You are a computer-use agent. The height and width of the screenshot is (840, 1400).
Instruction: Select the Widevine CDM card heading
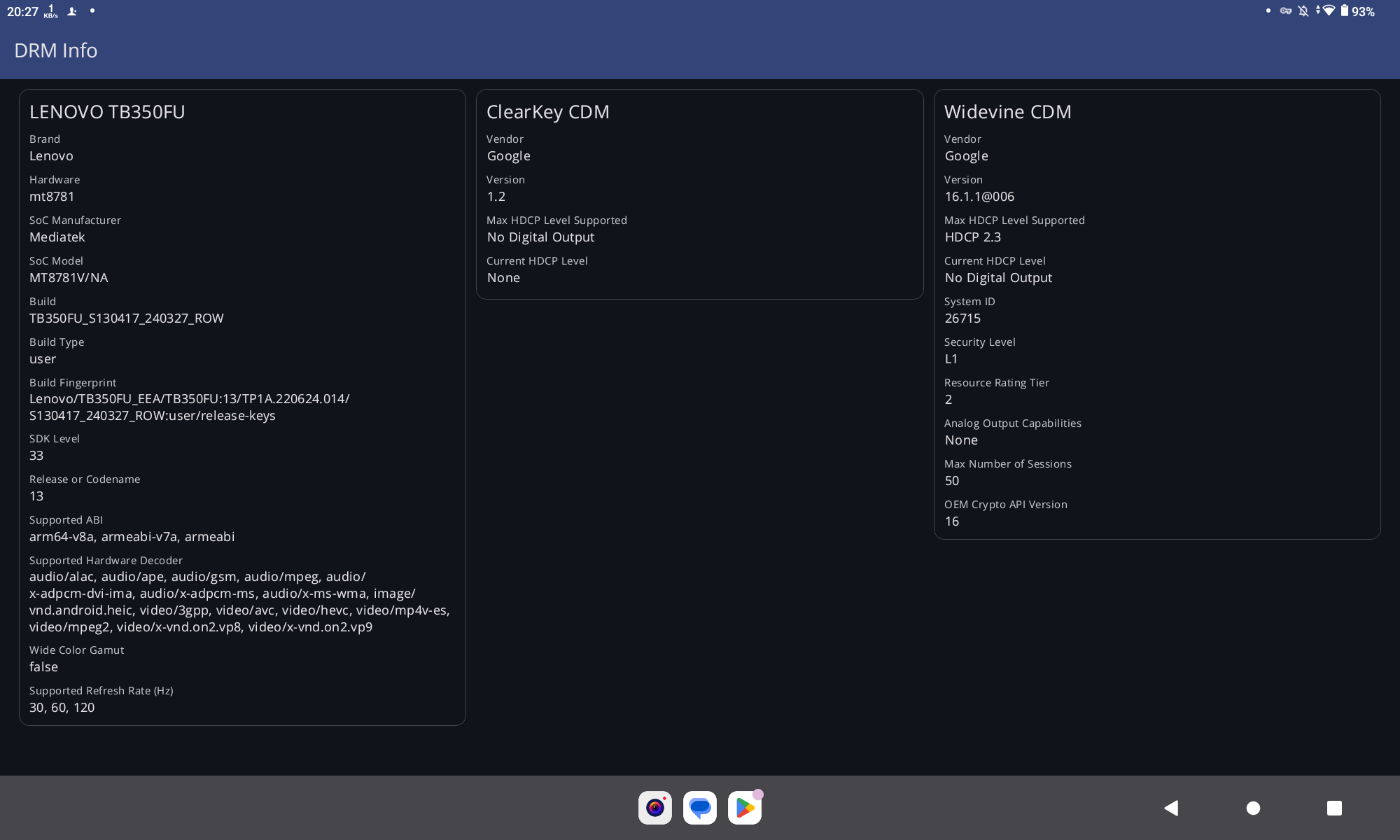tap(1007, 112)
